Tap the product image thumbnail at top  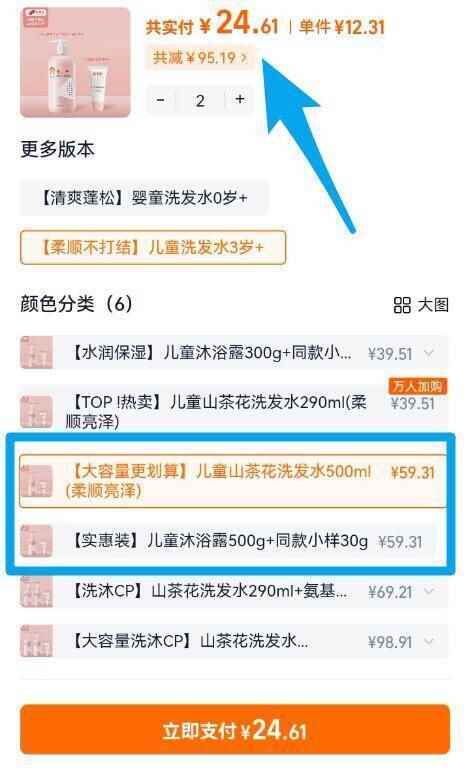(75, 63)
